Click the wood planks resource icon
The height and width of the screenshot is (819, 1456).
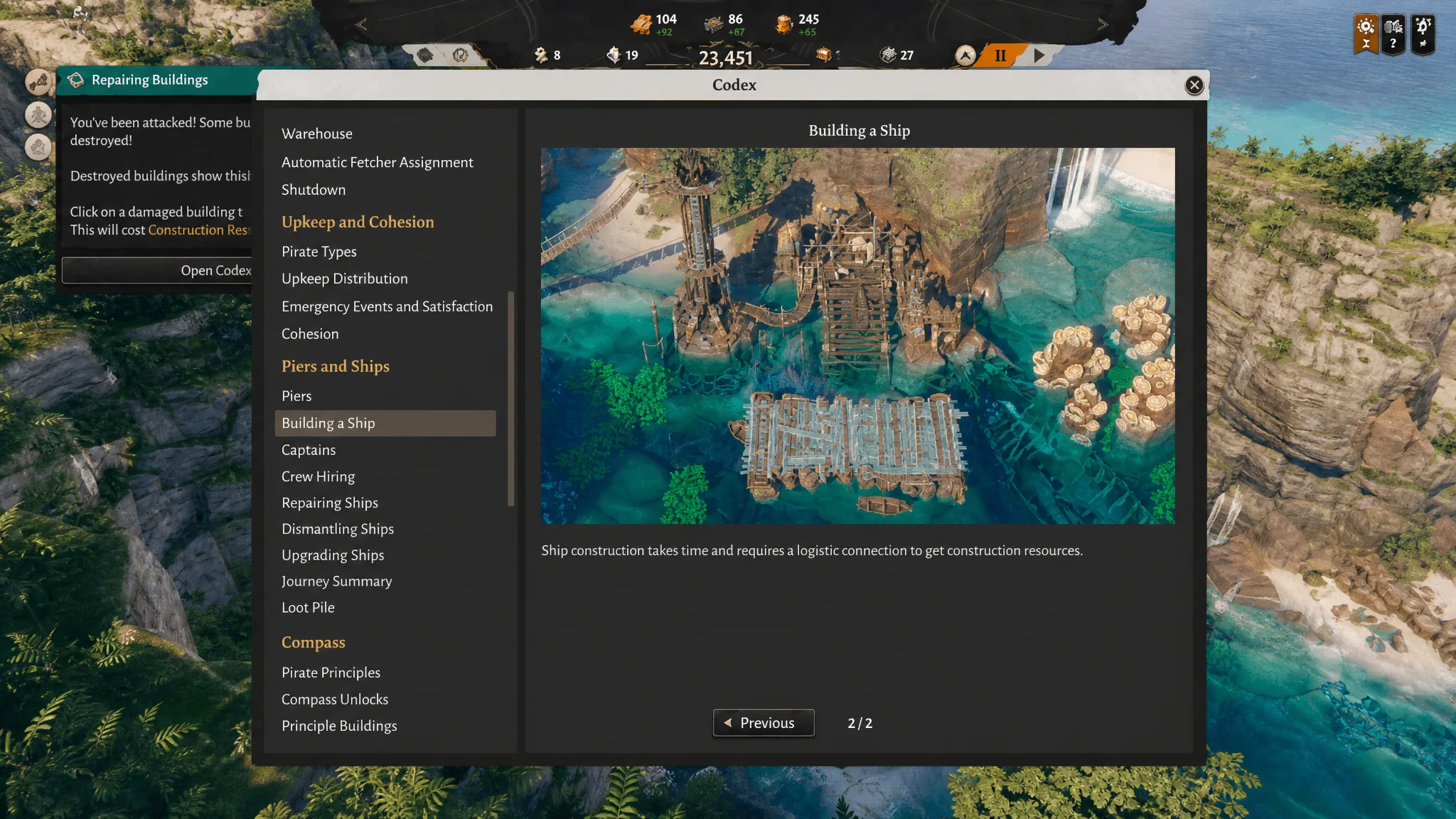641,24
